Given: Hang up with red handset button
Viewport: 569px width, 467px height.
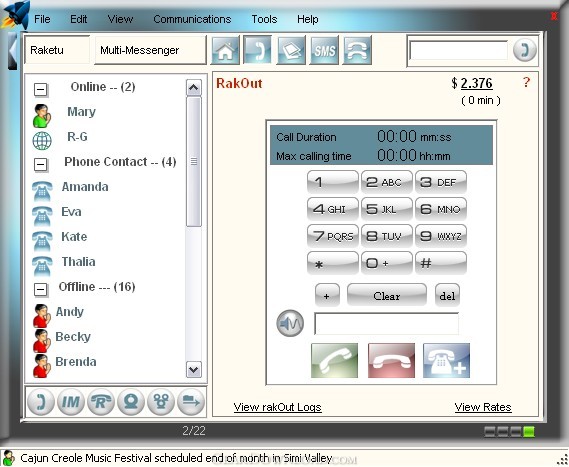Looking at the screenshot, I should tap(391, 360).
